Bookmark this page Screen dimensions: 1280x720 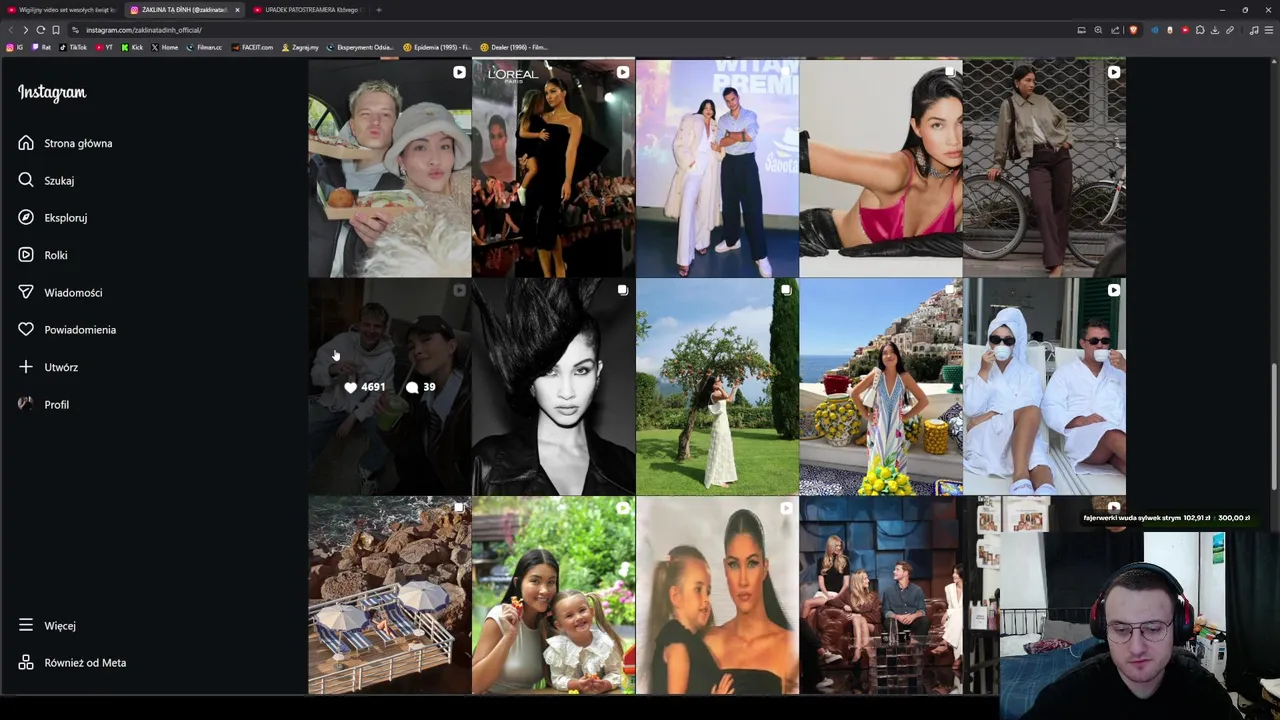(x=55, y=30)
